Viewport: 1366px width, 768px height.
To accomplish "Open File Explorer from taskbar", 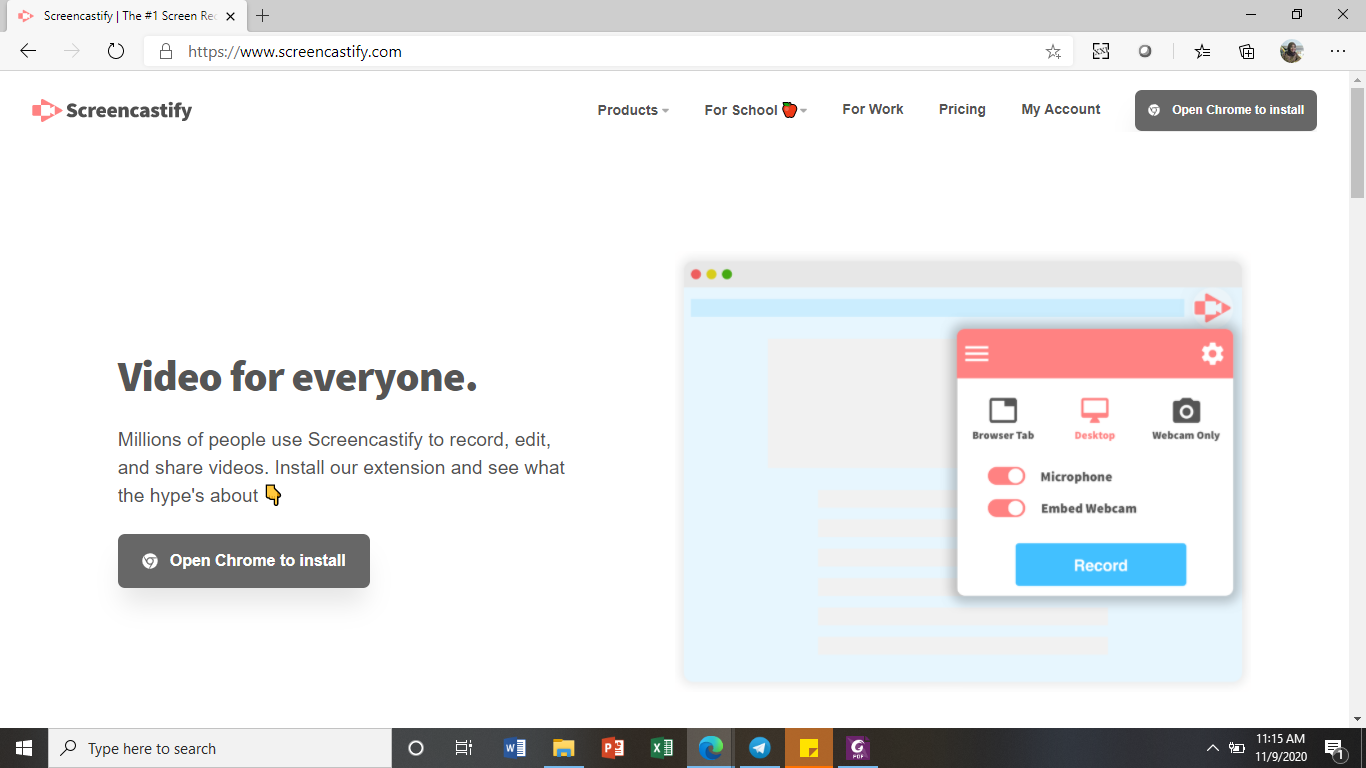I will (x=564, y=748).
